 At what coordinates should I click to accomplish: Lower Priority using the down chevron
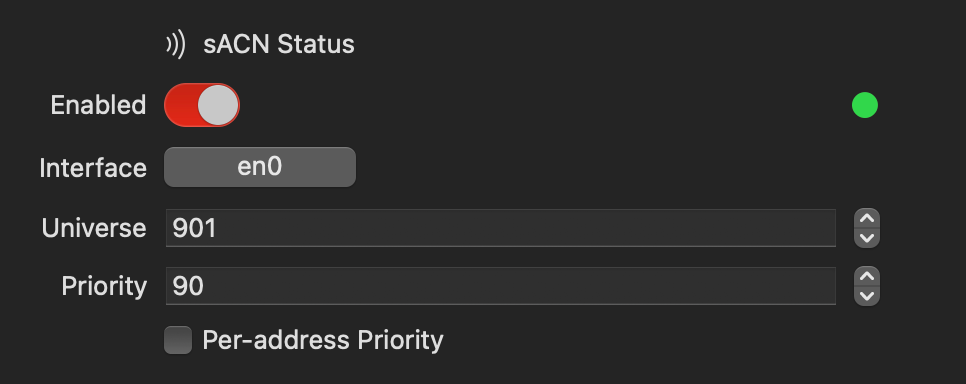click(867, 296)
